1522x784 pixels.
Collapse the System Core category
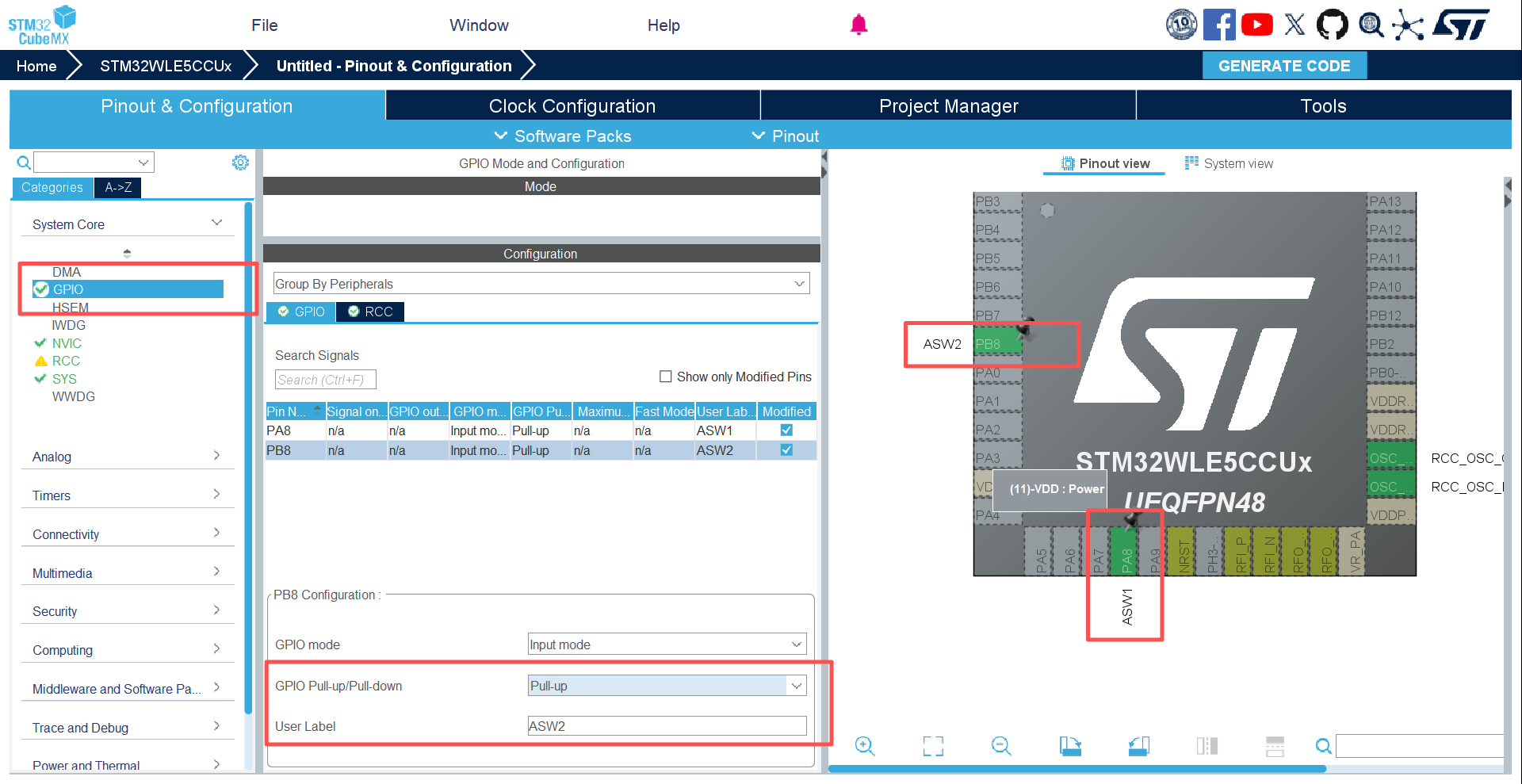(x=216, y=223)
